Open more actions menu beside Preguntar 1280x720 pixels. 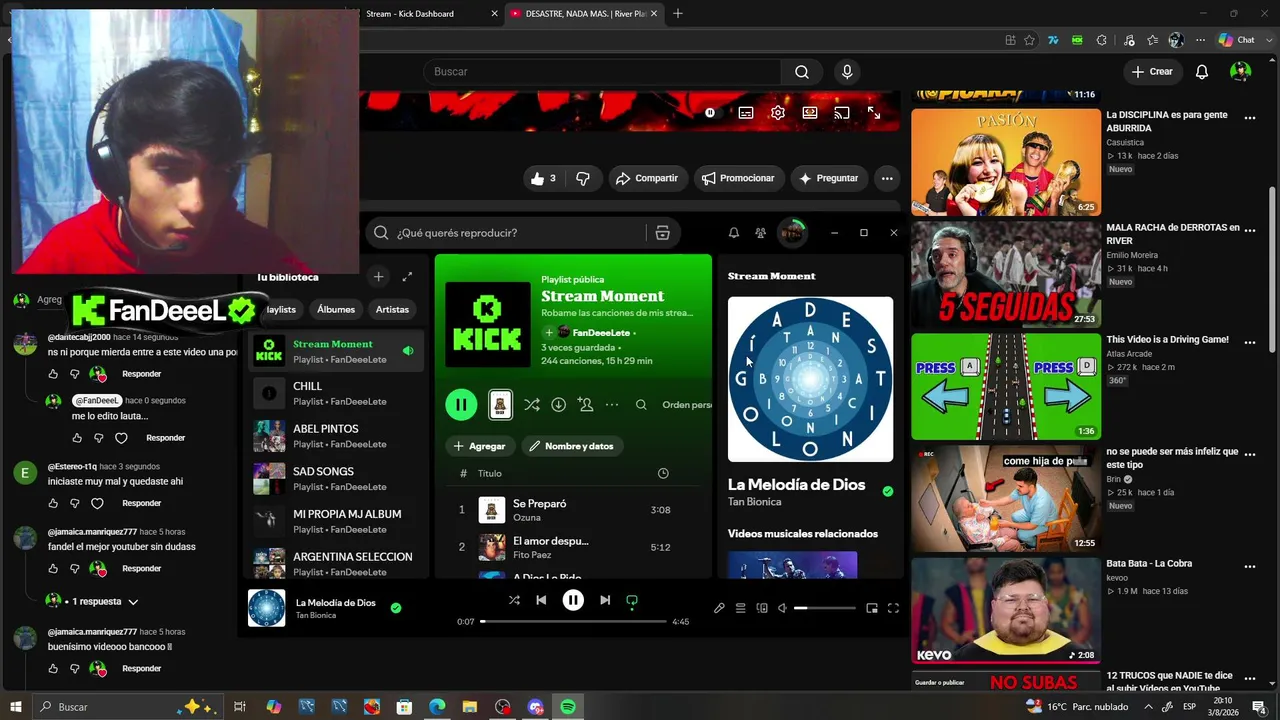pos(887,178)
